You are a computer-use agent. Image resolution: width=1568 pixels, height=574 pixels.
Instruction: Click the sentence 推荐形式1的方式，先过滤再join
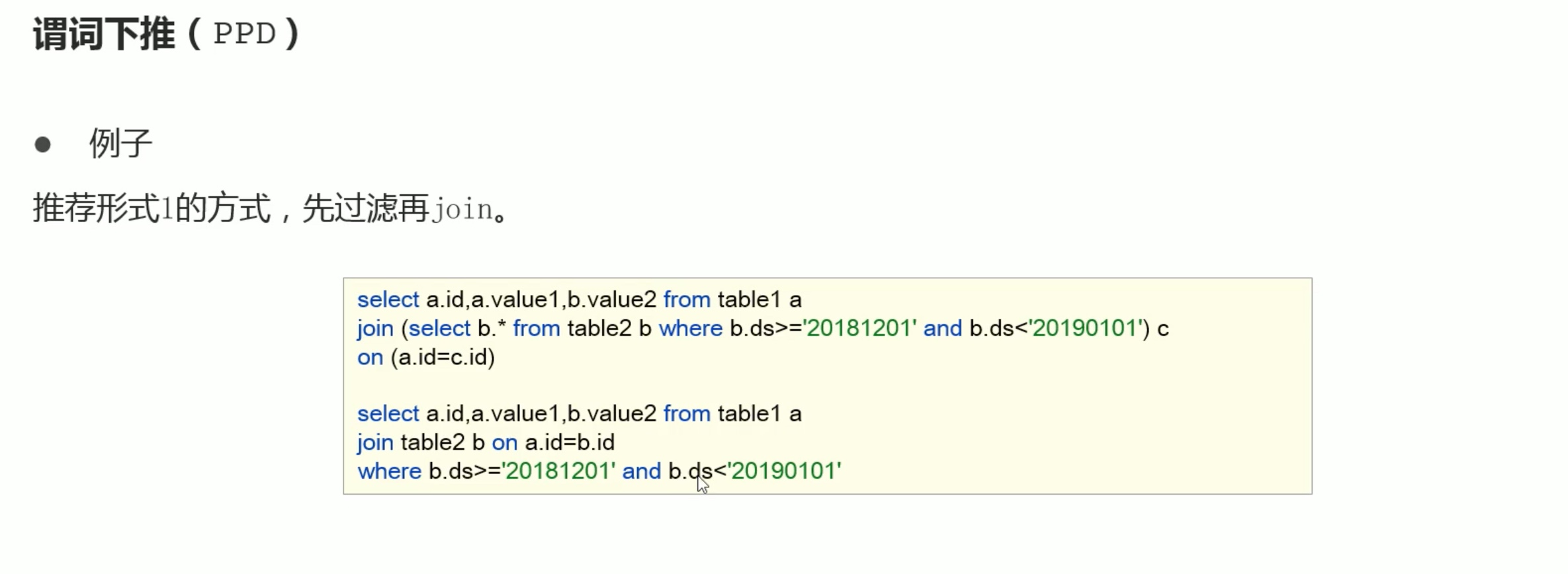(270, 208)
